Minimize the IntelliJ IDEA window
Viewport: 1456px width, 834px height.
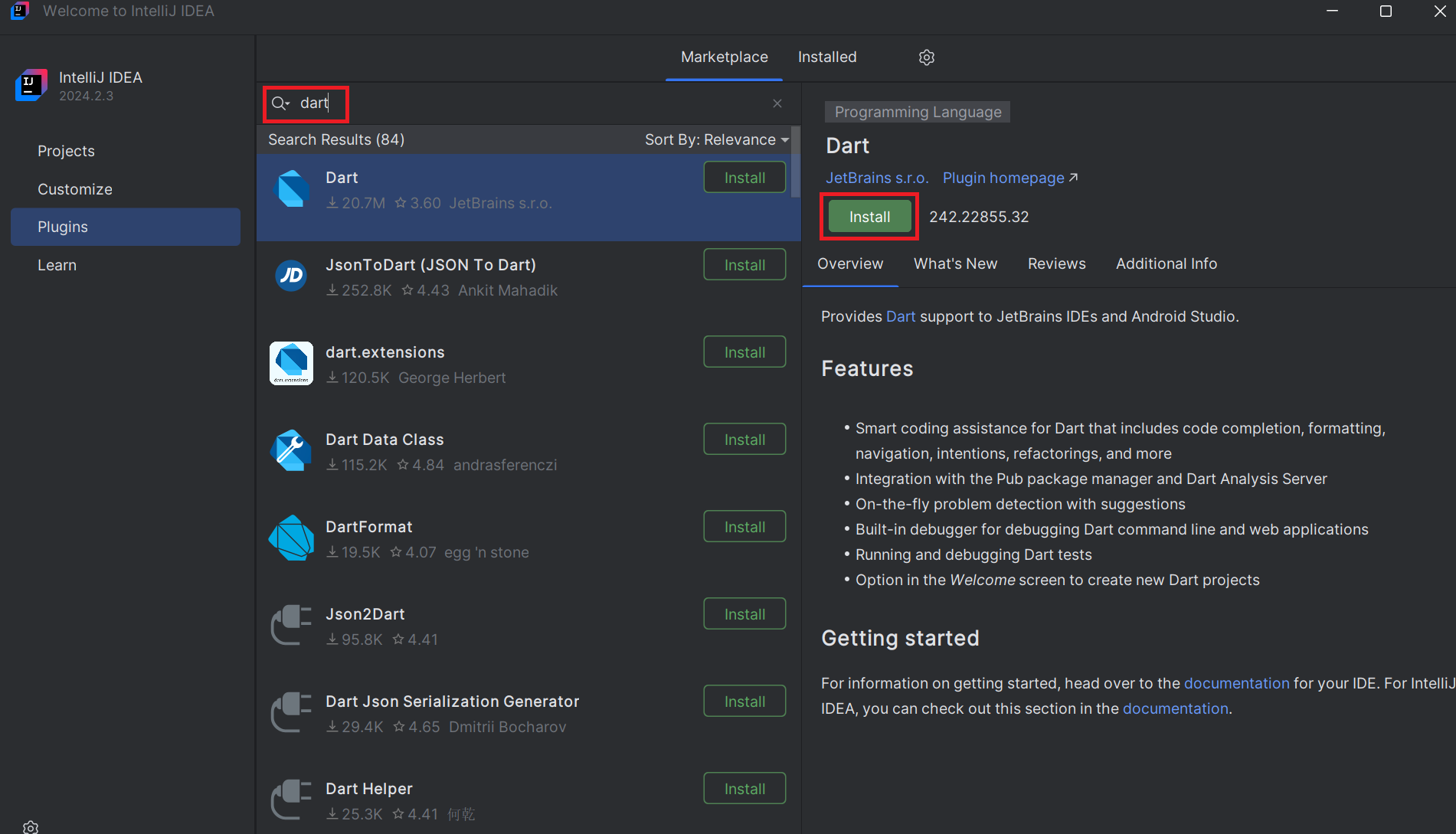pos(1332,11)
